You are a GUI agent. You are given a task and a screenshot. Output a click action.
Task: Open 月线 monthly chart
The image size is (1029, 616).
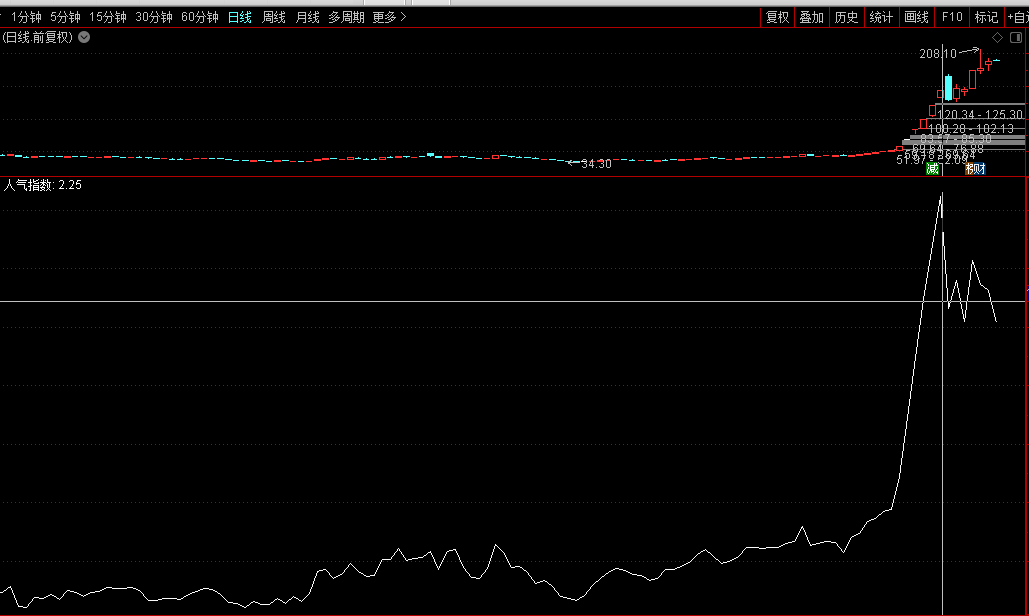click(307, 17)
